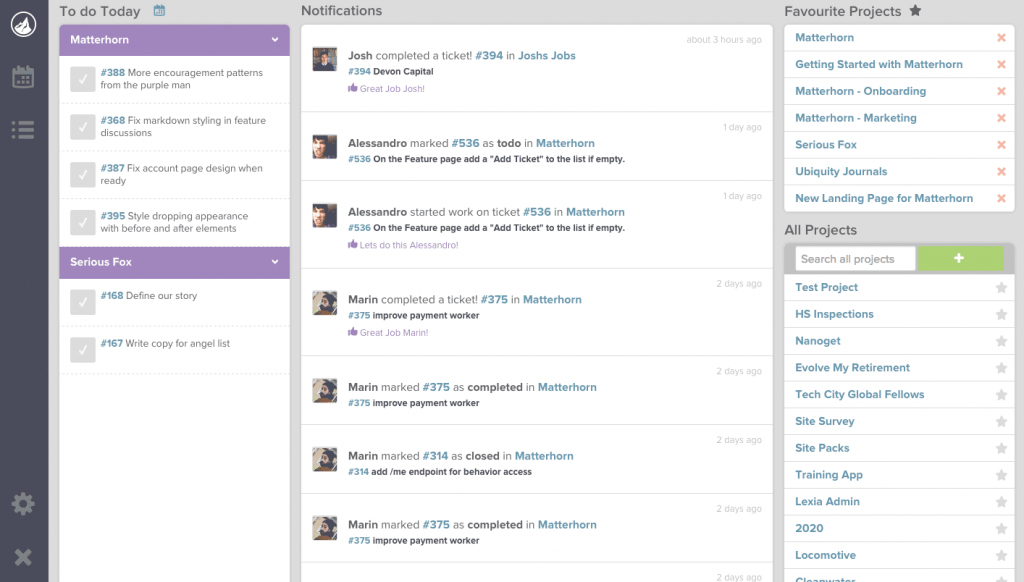Remove Ubiquity Journals from favourites
Screen dimensions: 1024x582
coord(1001,172)
